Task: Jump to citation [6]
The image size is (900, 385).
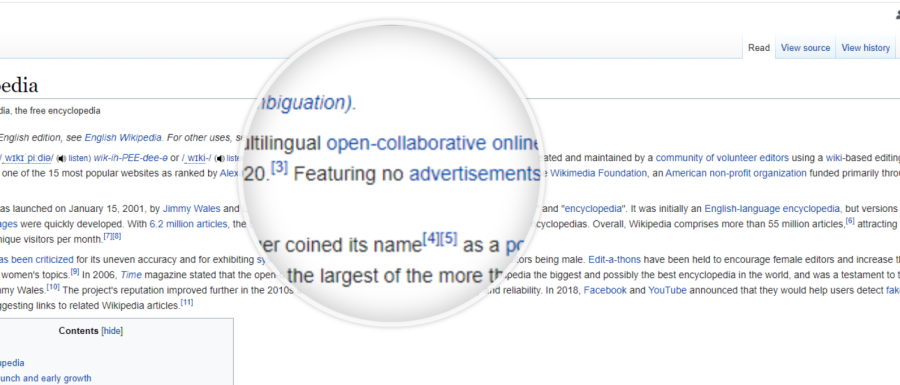Action: click(850, 221)
